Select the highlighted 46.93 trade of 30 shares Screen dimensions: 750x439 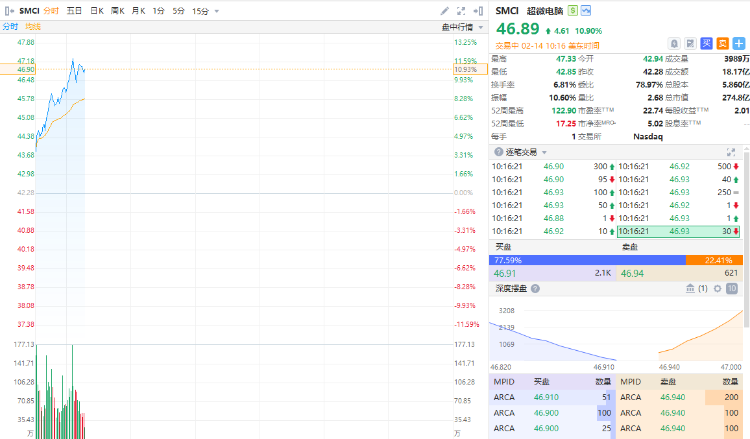pos(678,231)
